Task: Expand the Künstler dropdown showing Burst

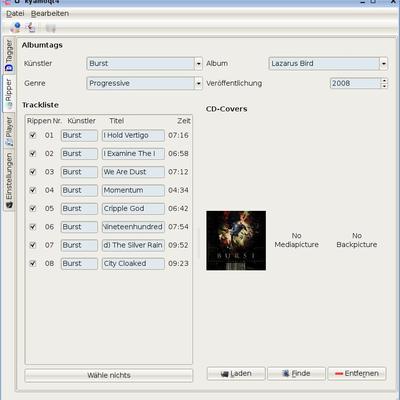Action: [198, 63]
